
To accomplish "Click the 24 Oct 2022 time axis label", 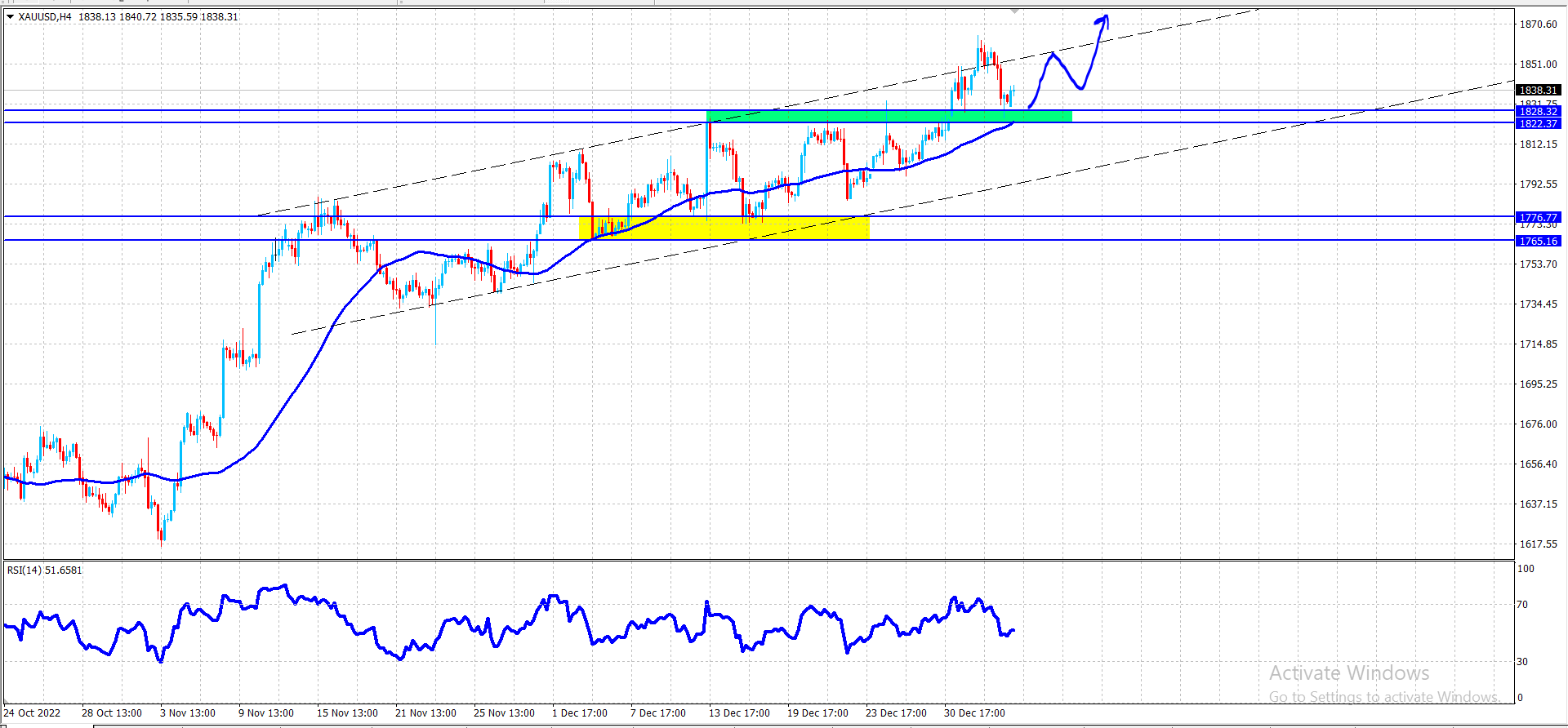I will point(32,712).
